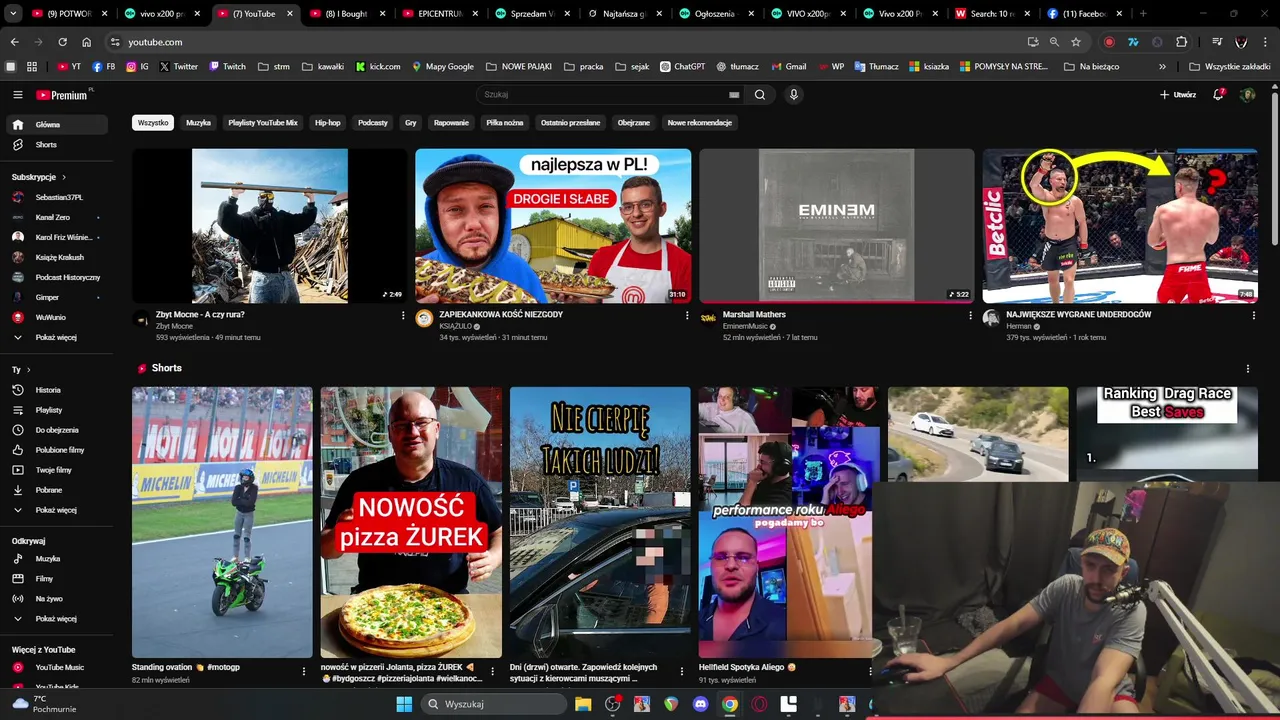Open the account avatar menu
This screenshot has height=720, width=1280.
click(1247, 95)
